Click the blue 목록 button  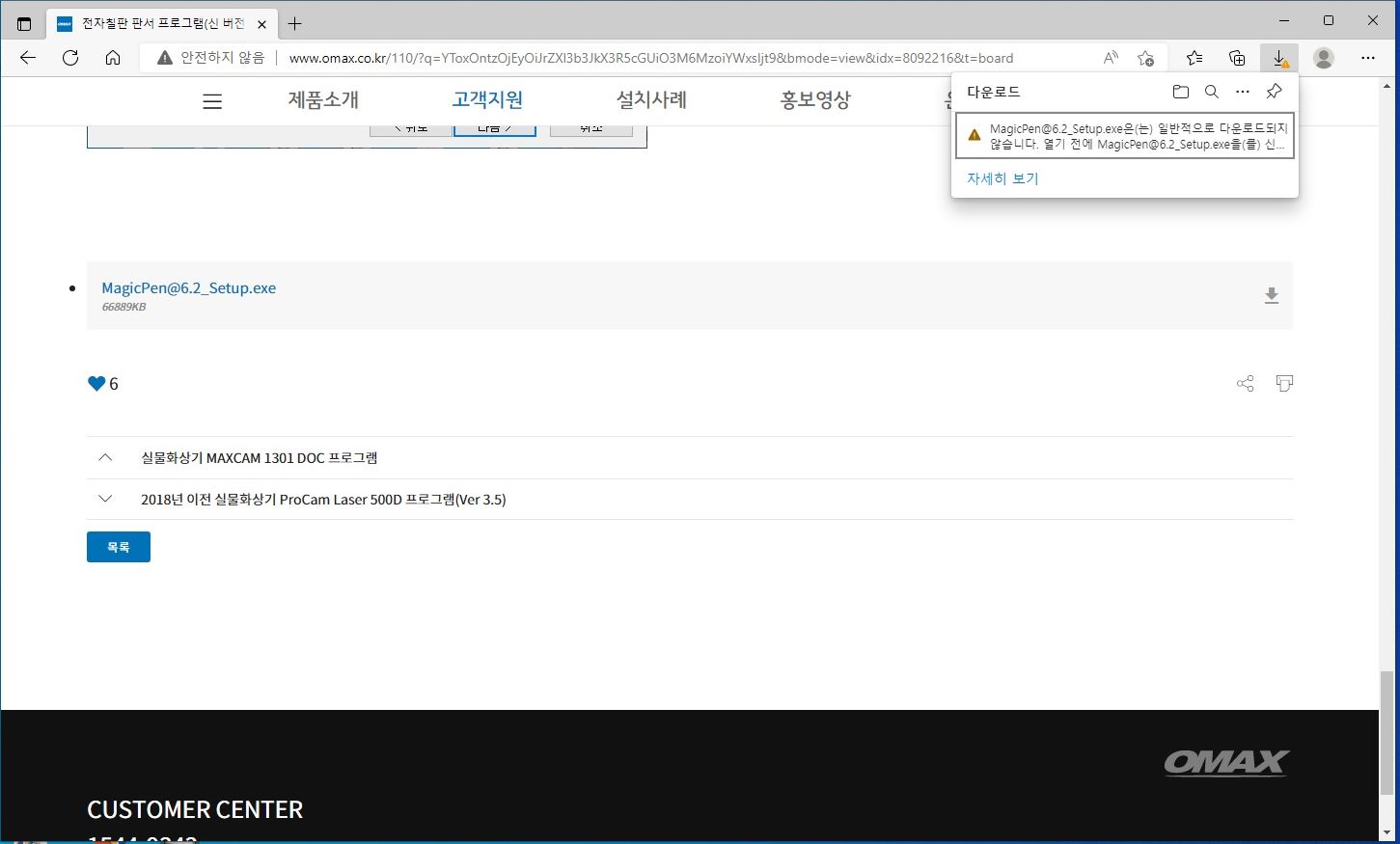click(x=118, y=547)
